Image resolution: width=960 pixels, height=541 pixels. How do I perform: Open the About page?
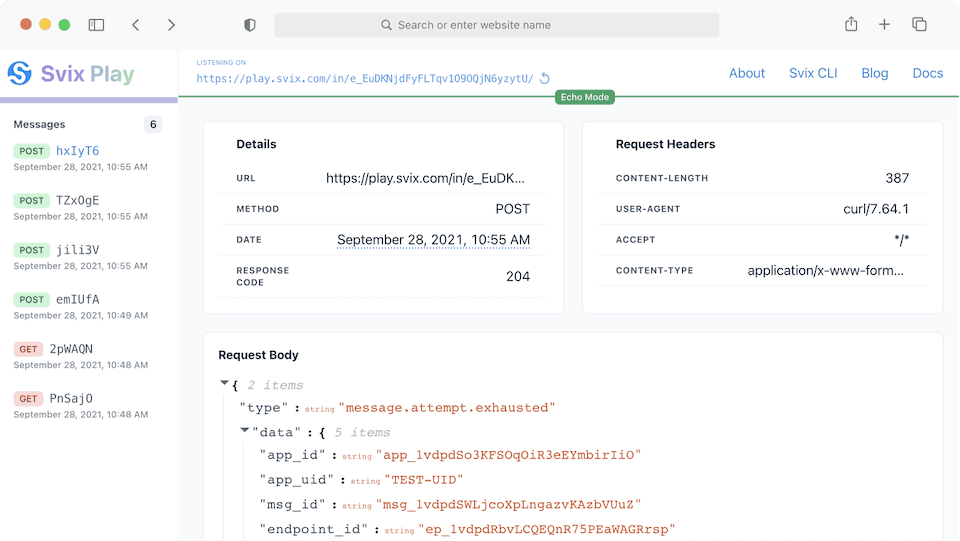pos(746,73)
